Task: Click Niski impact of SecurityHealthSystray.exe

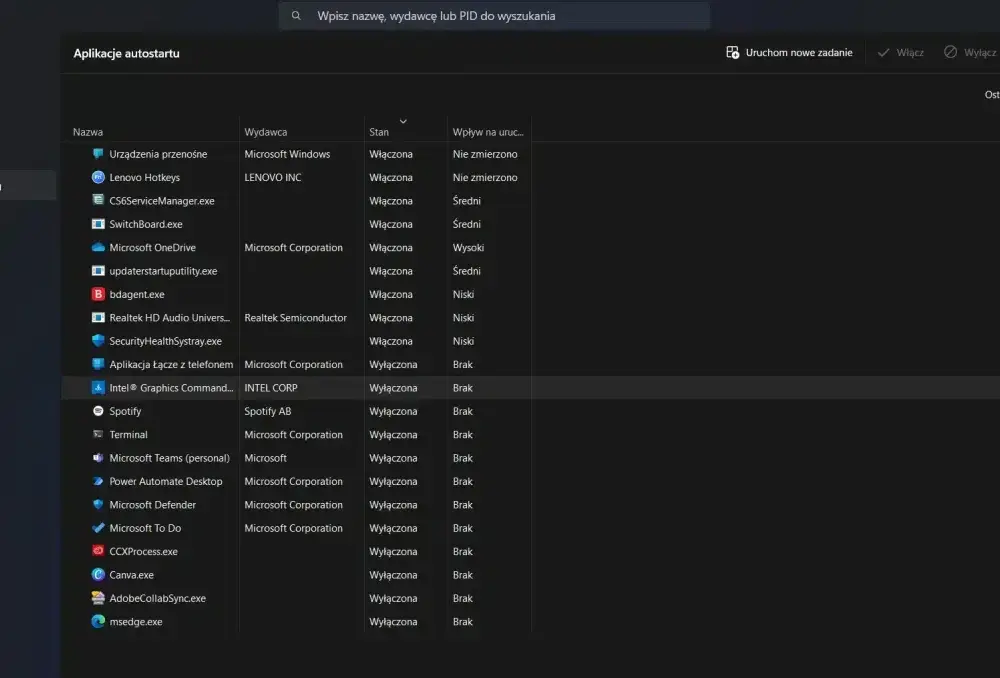Action: pos(463,341)
